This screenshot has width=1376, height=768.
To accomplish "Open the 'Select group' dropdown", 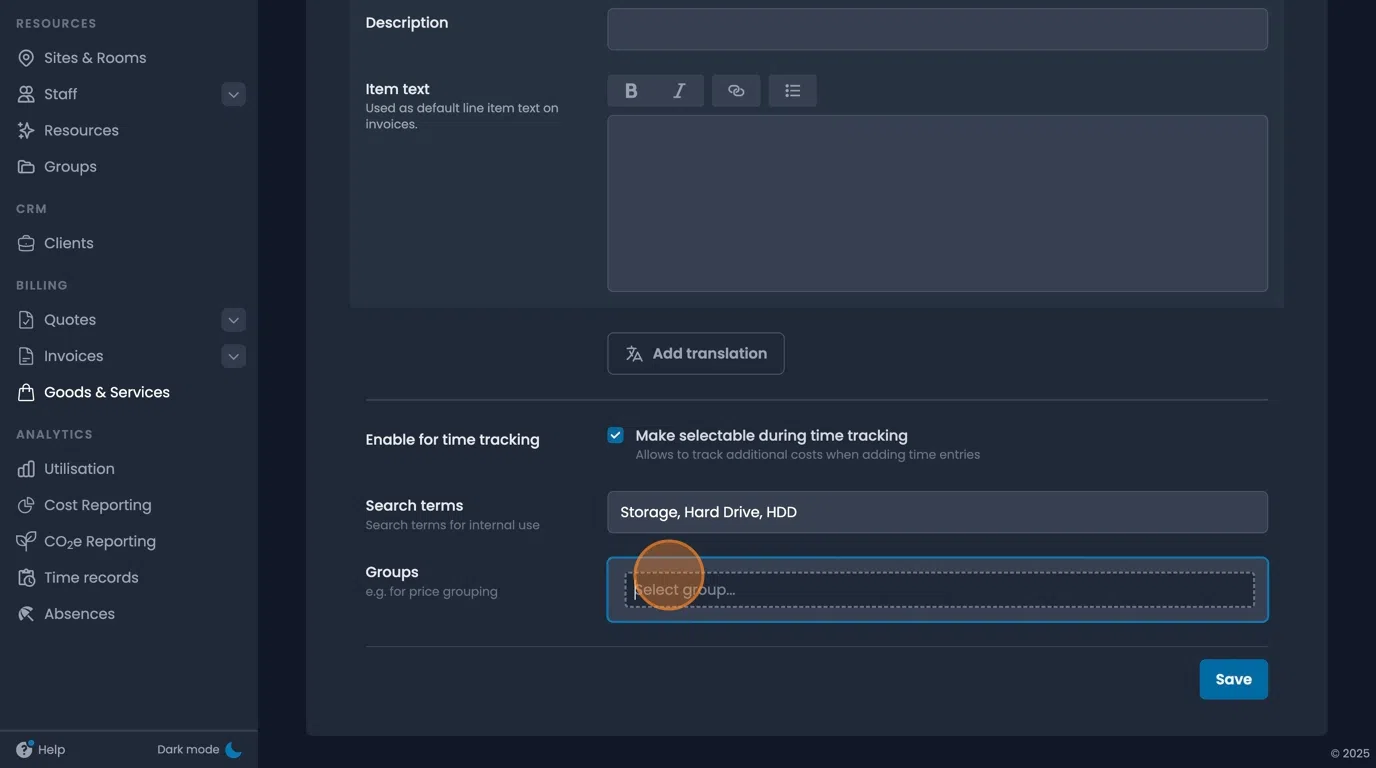I will point(937,589).
